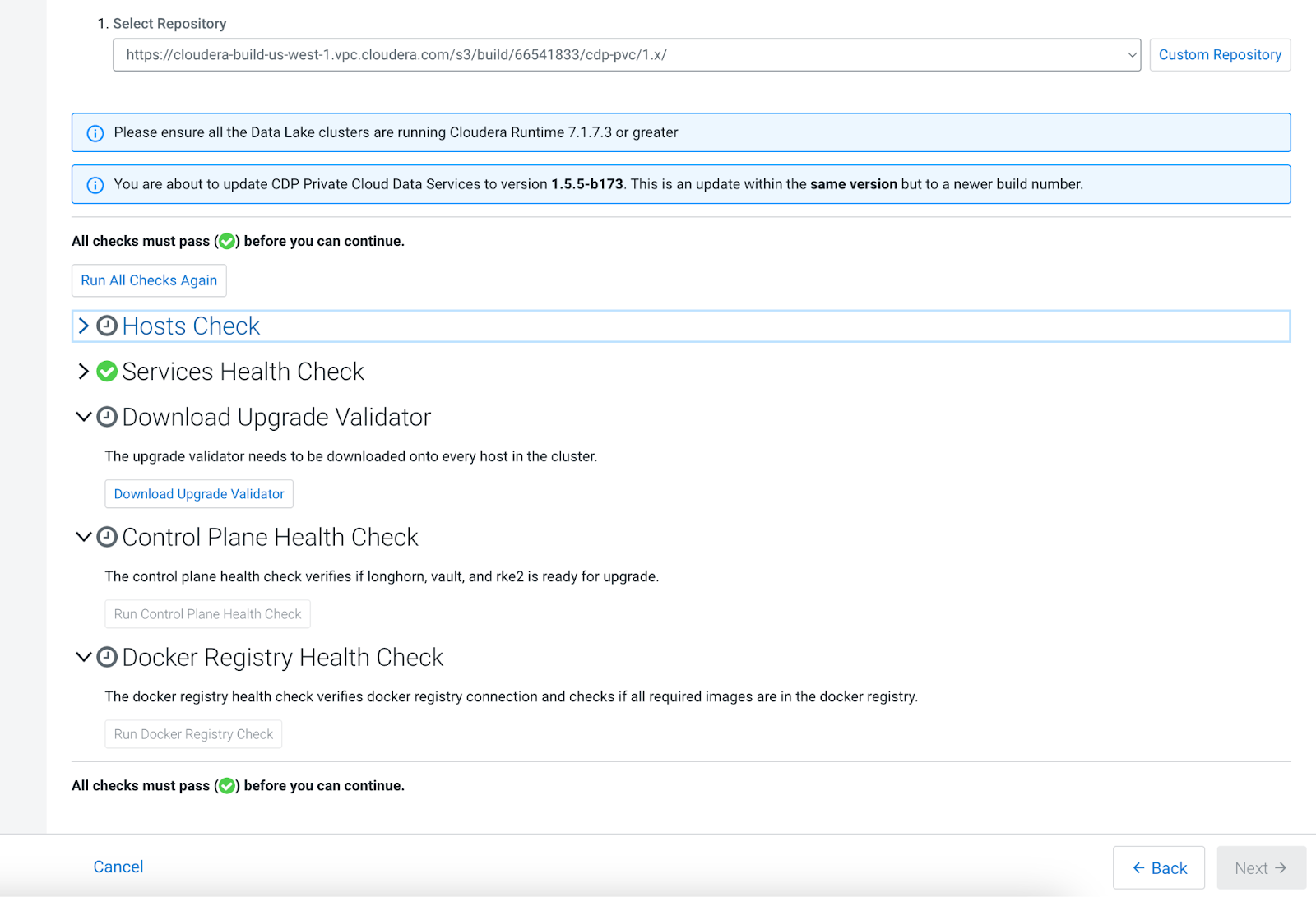Screen dimensions: 1316x897
Task: Click clock status icon beside Control Plane Health Check
Action: (107, 537)
